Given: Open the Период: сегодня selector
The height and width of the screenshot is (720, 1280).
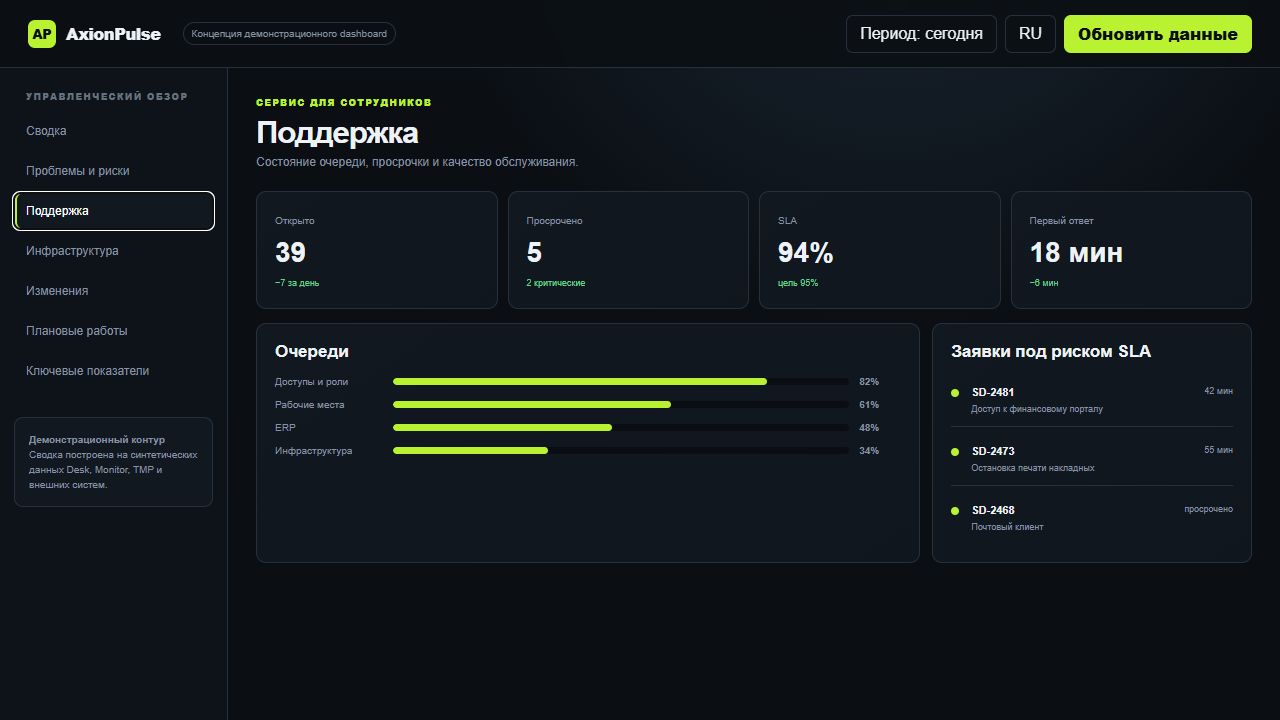Looking at the screenshot, I should pyautogui.click(x=921, y=34).
